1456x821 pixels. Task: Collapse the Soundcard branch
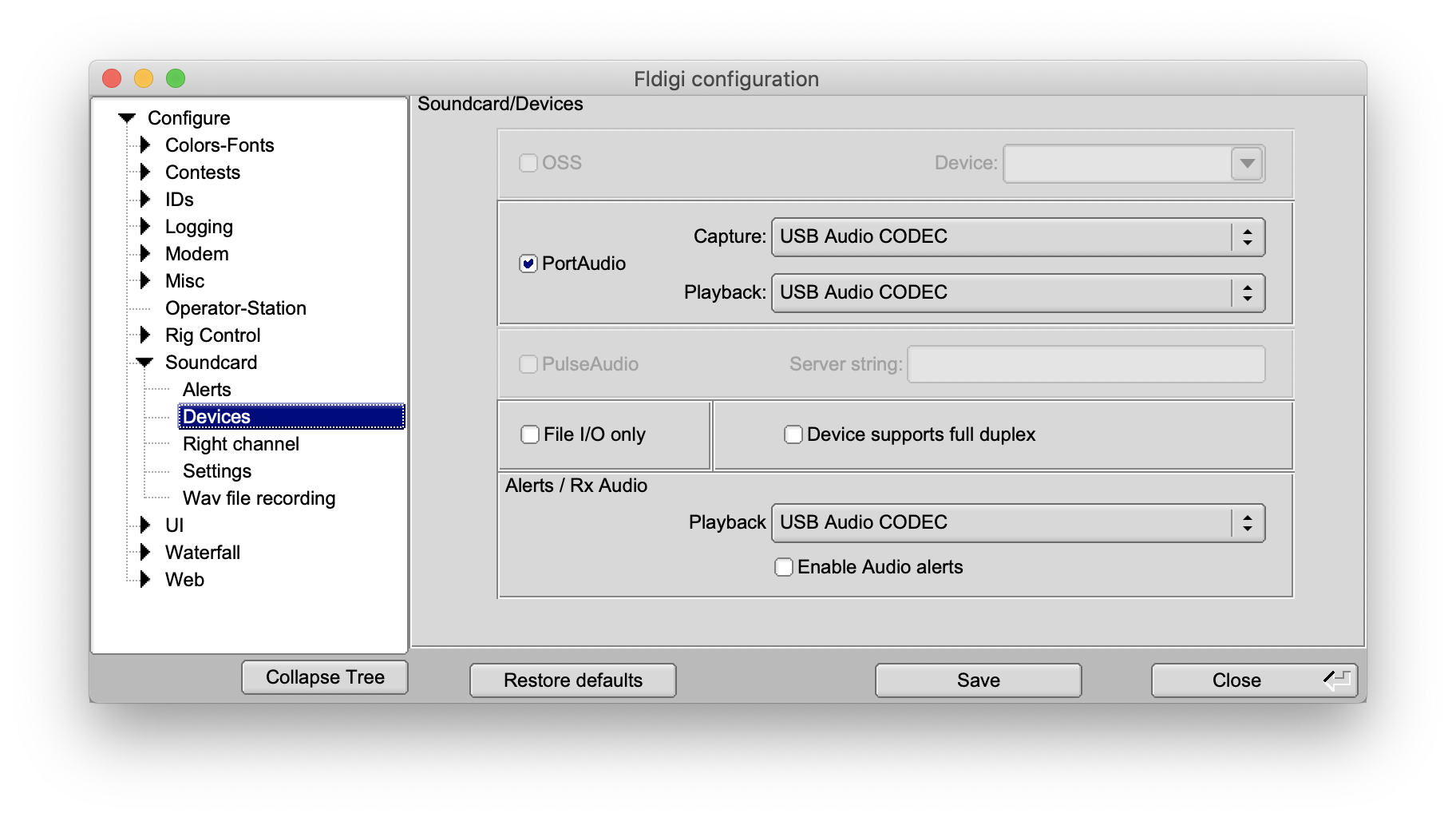coord(145,362)
